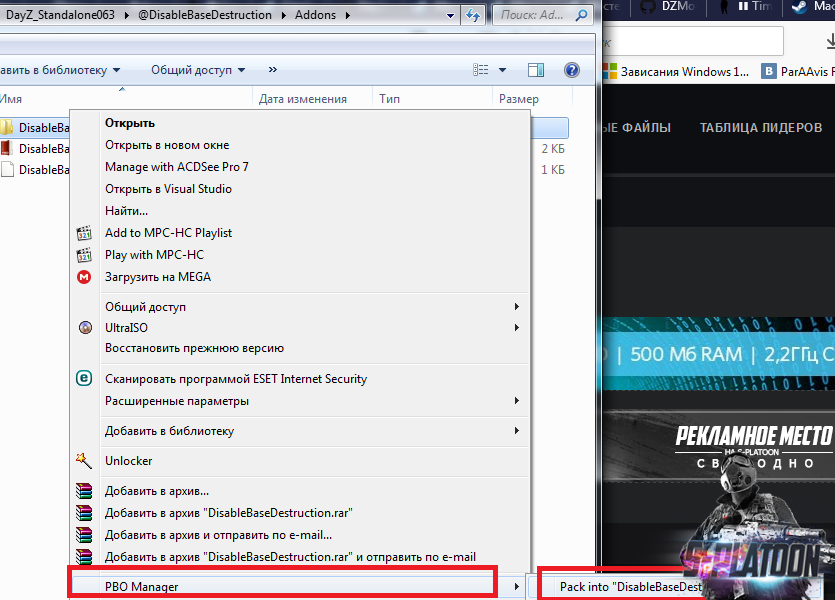
Task: Click WinRAR icon for "Добавить в архив и отправить по e-mail..."
Action: (x=84, y=535)
